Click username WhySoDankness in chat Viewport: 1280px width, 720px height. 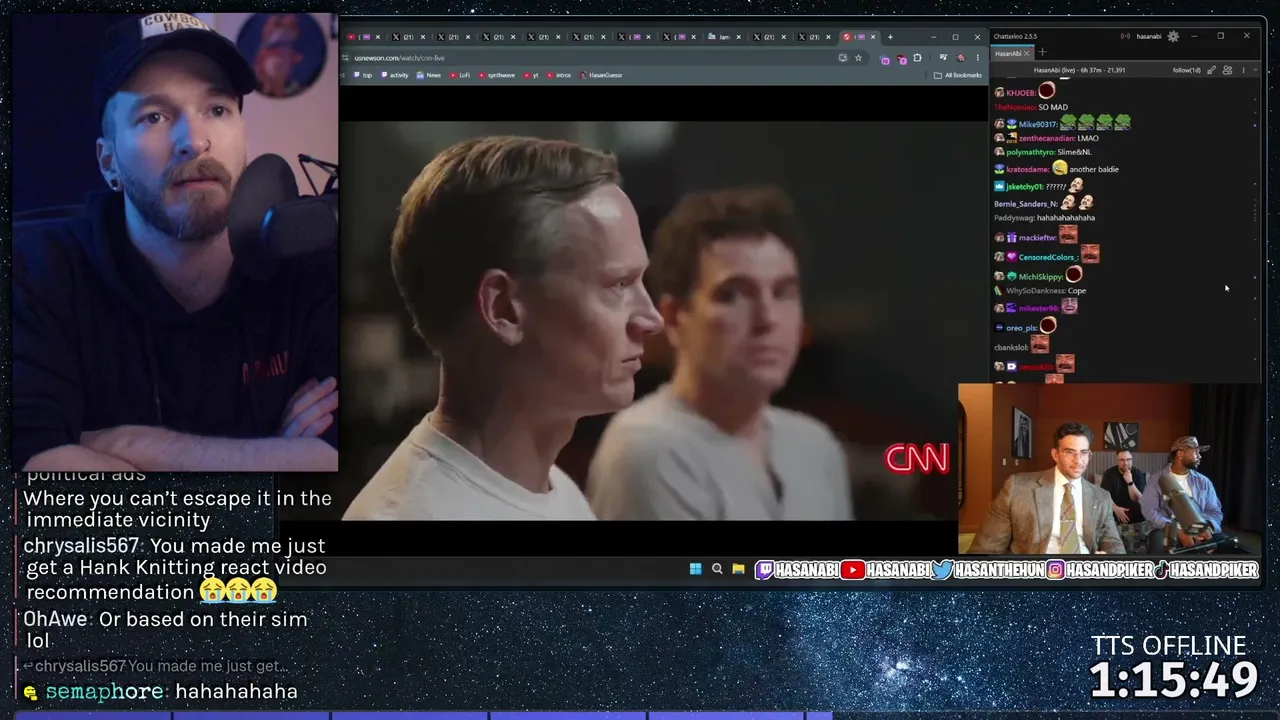(x=1035, y=290)
